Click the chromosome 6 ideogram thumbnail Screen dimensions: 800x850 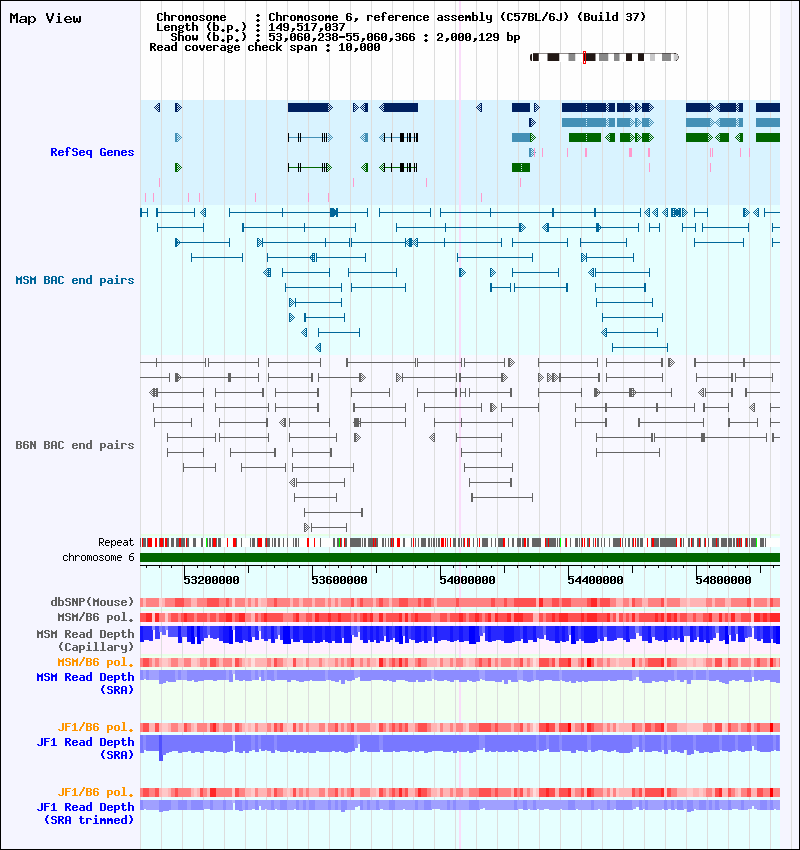click(x=604, y=57)
